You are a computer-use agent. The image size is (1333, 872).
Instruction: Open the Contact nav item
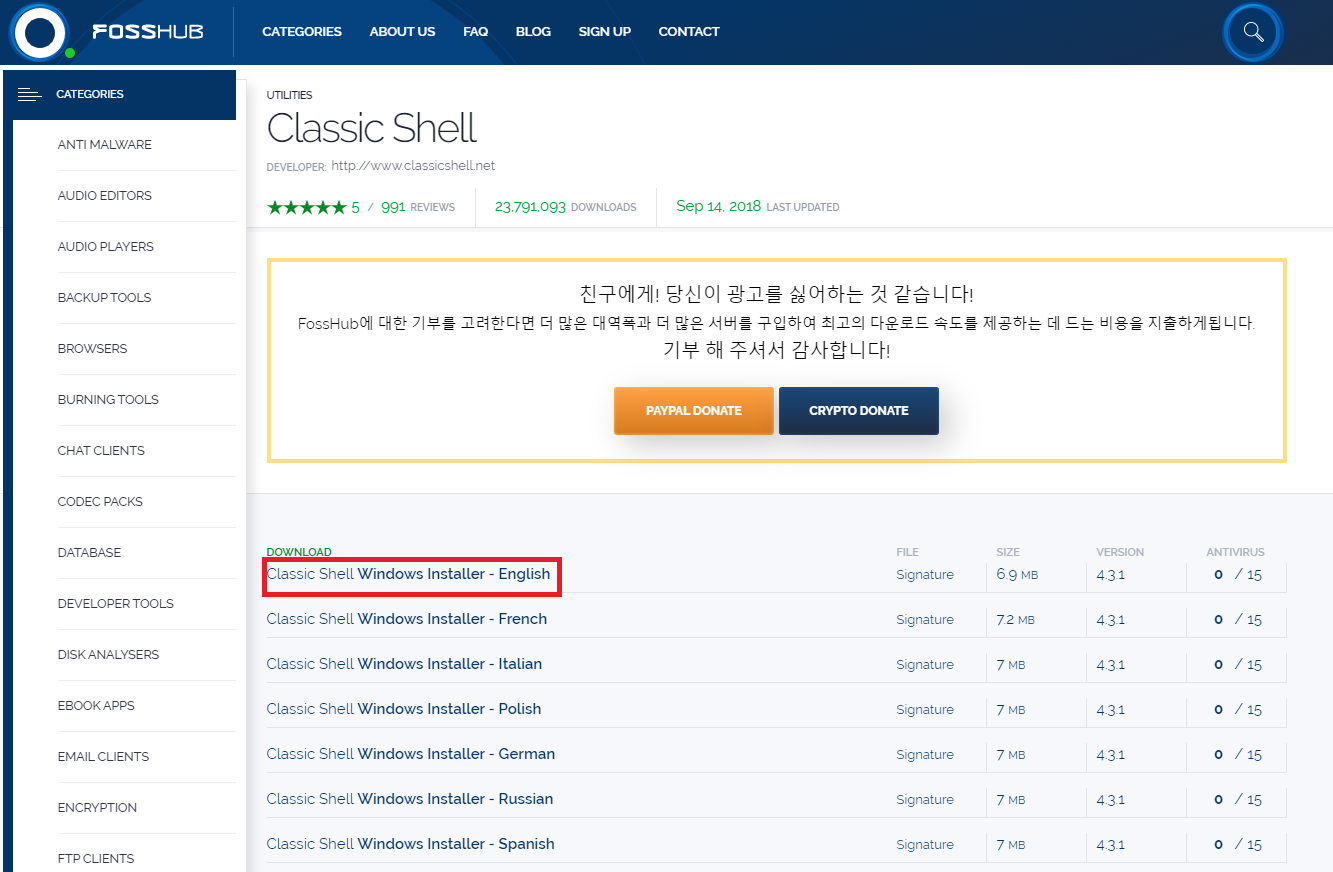point(689,32)
